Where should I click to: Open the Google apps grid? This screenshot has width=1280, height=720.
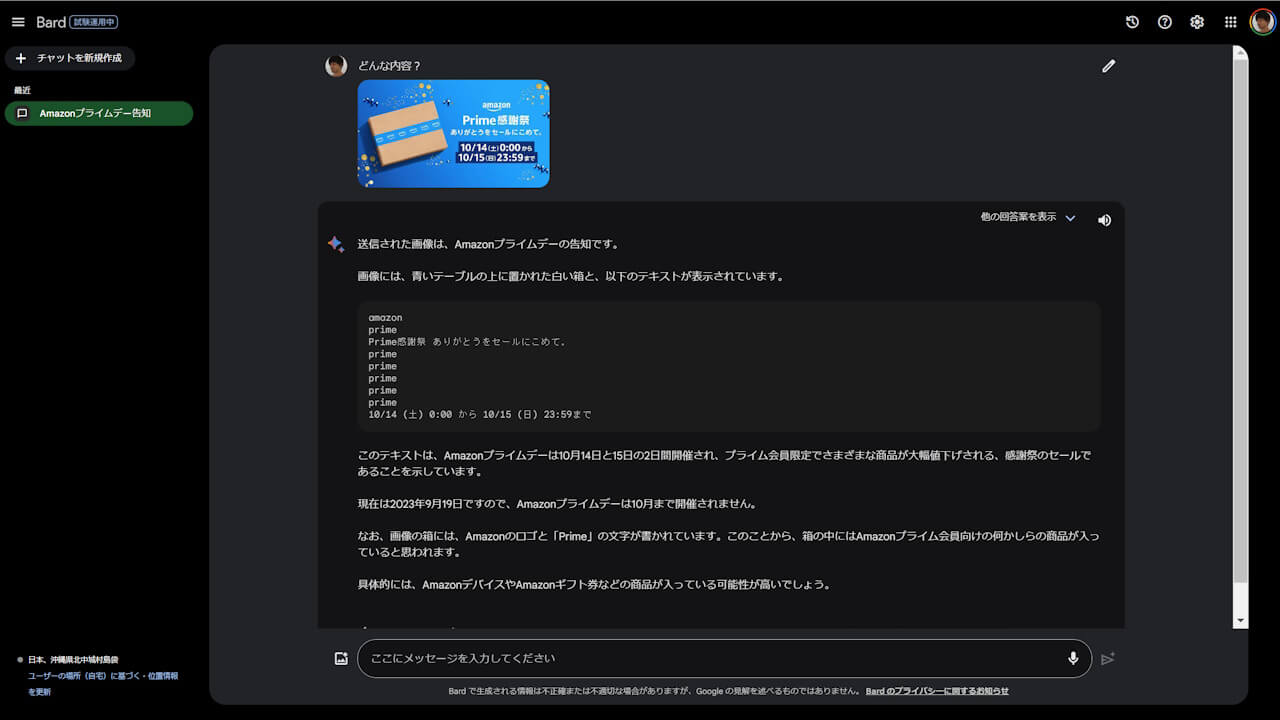1231,22
